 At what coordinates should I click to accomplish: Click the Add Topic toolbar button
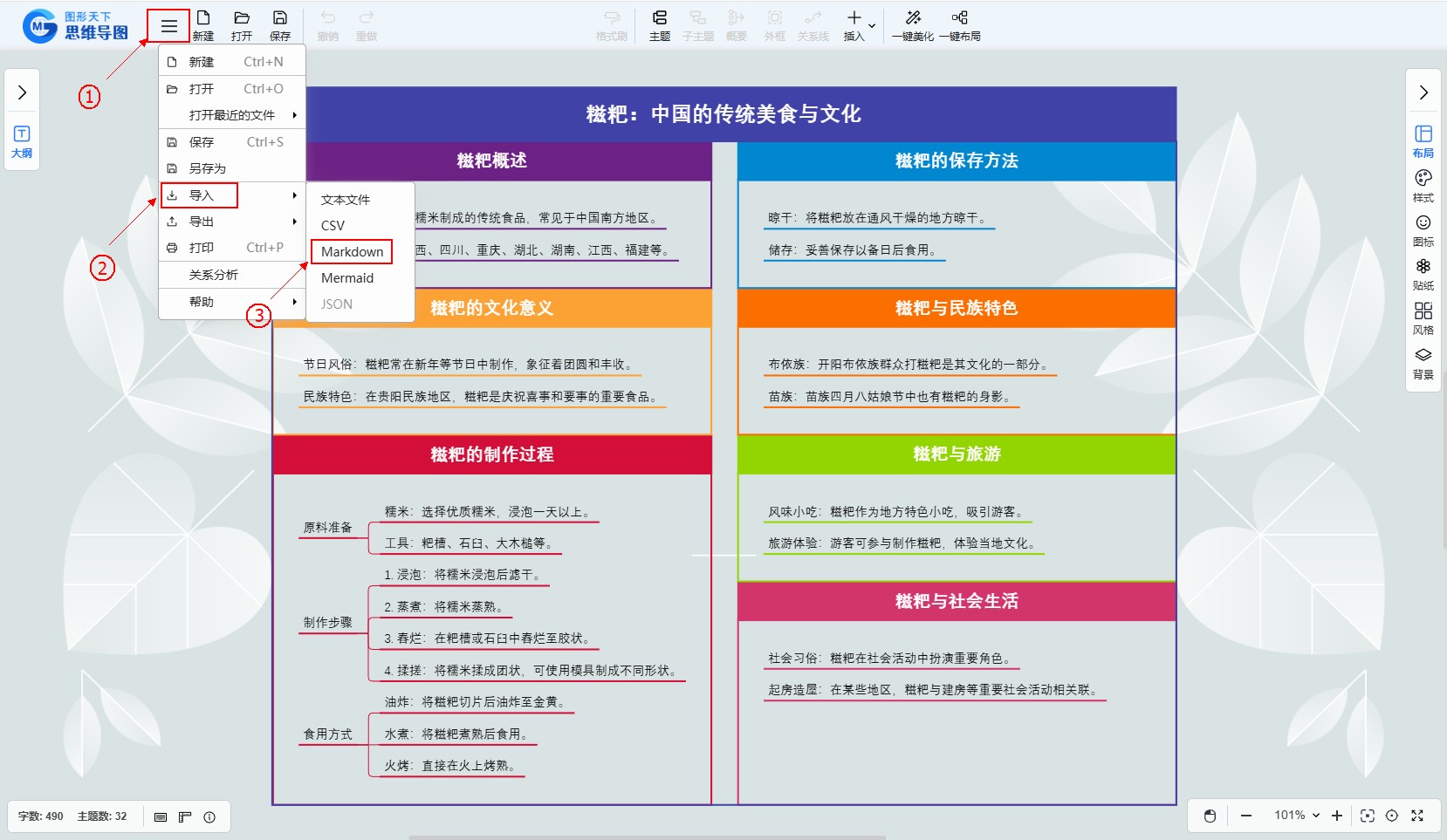660,24
